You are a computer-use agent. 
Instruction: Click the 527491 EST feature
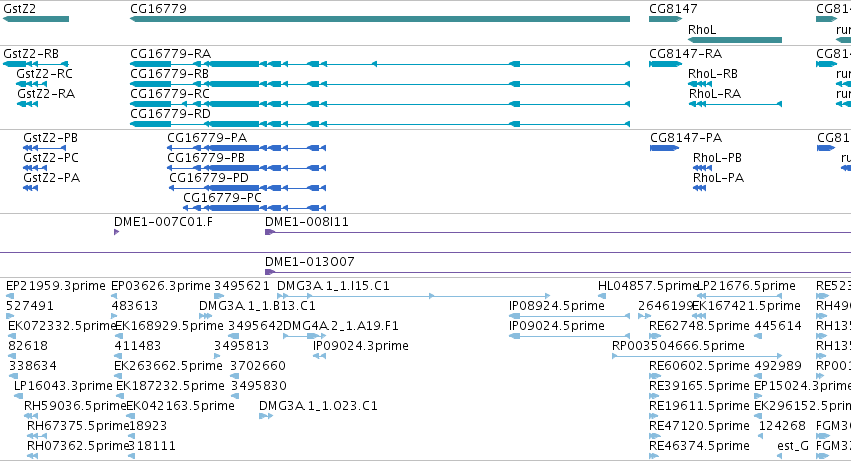10,316
